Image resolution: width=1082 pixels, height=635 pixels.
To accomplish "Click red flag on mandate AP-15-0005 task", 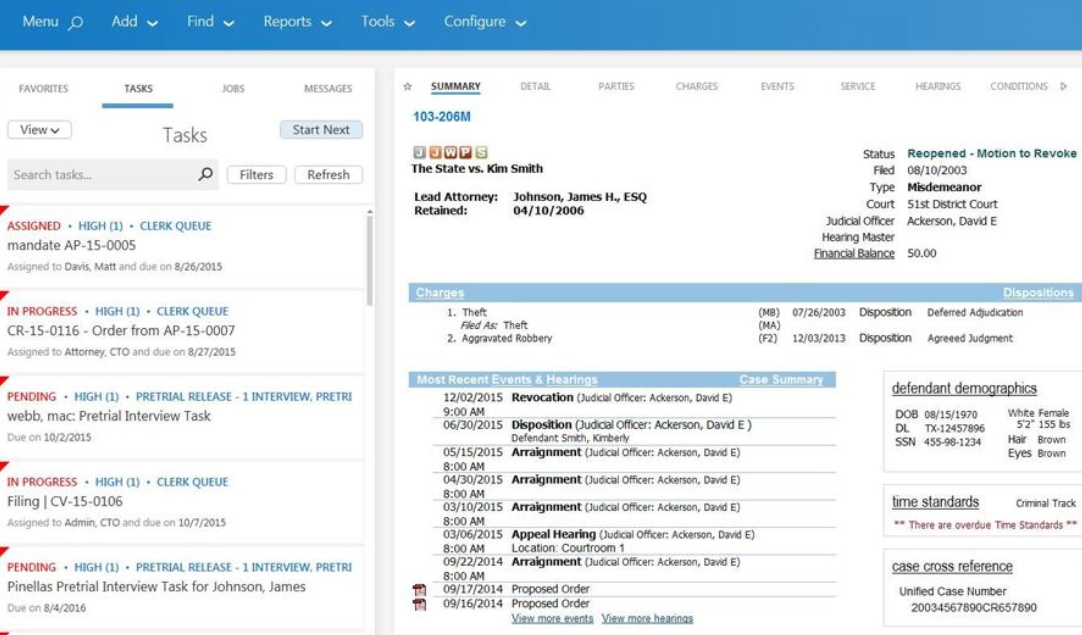I will pos(3,210).
